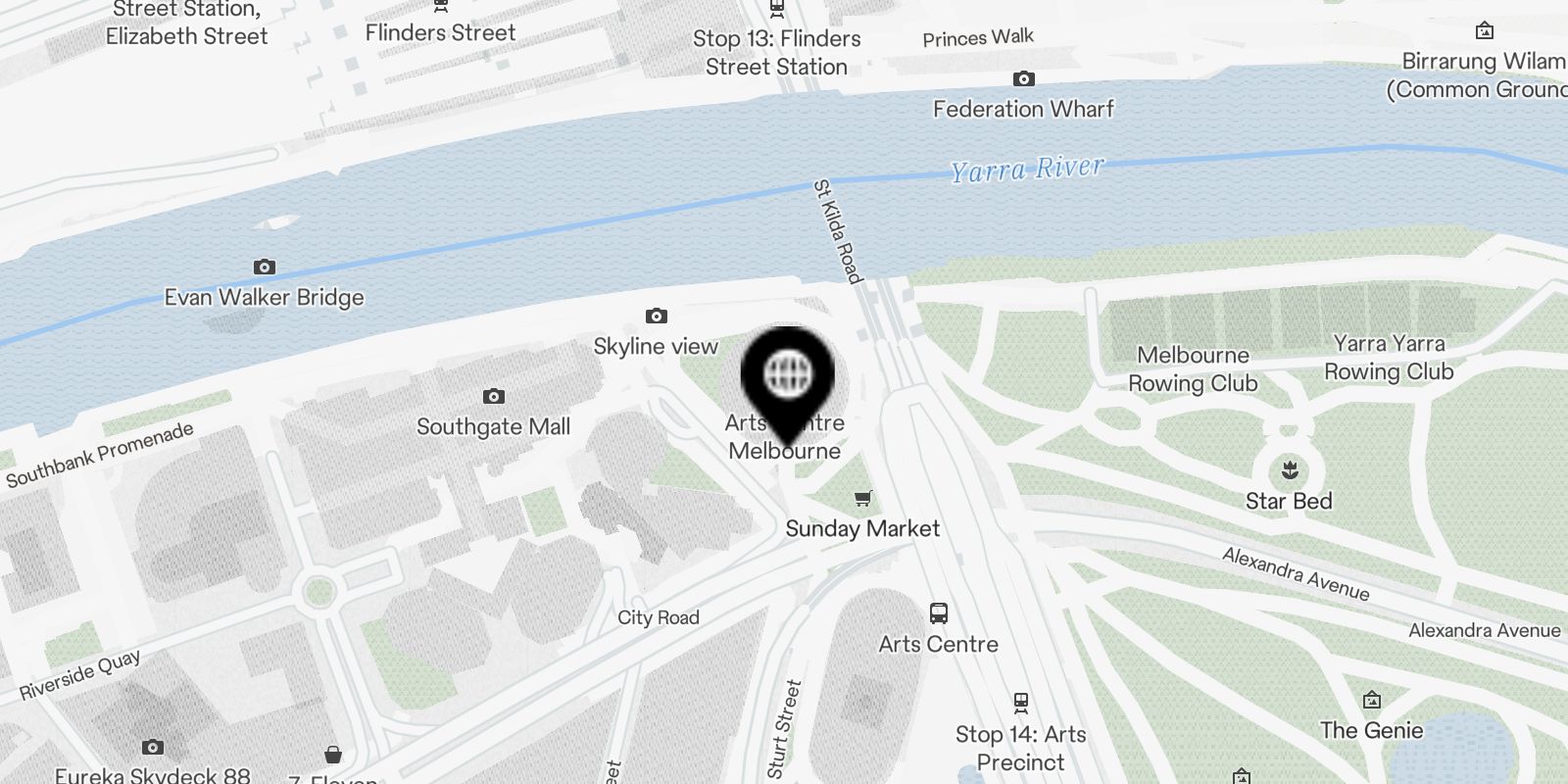Click the Federation Wharf camera icon
Viewport: 1568px width, 784px height.
coord(1023,78)
